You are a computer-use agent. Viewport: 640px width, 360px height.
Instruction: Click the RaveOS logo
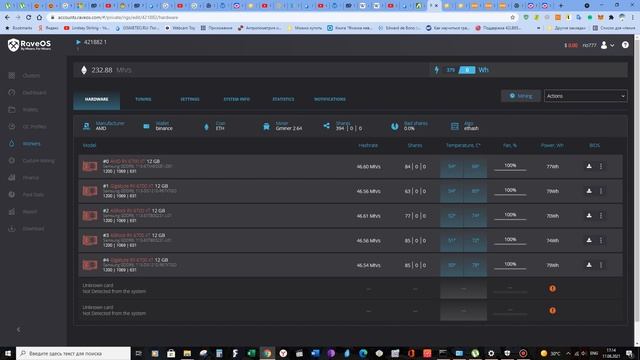(29, 45)
